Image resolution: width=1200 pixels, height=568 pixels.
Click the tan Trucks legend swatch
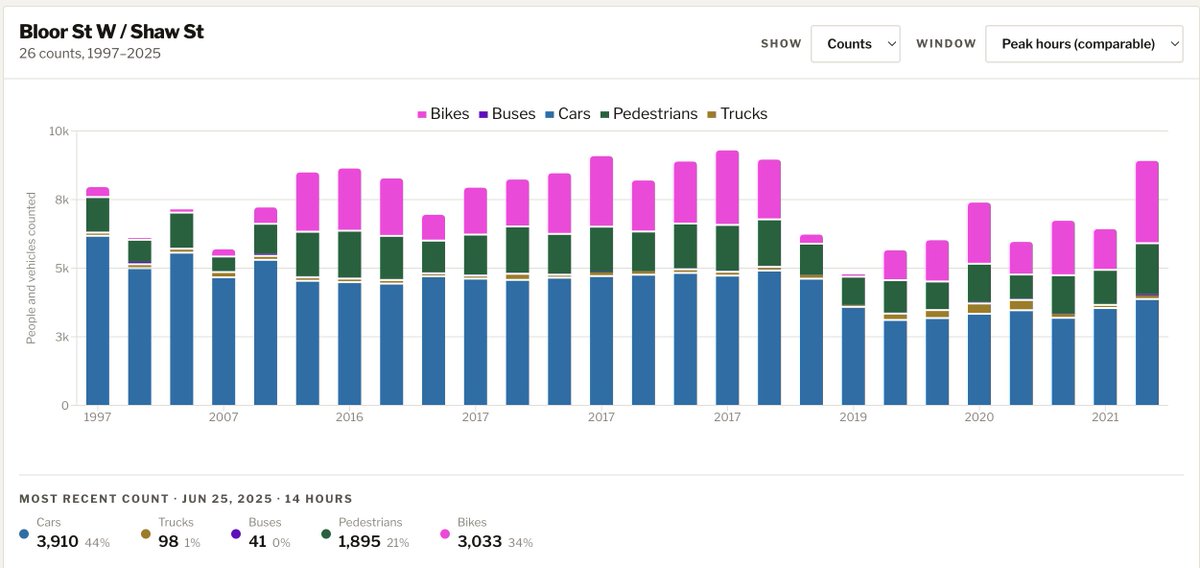711,115
